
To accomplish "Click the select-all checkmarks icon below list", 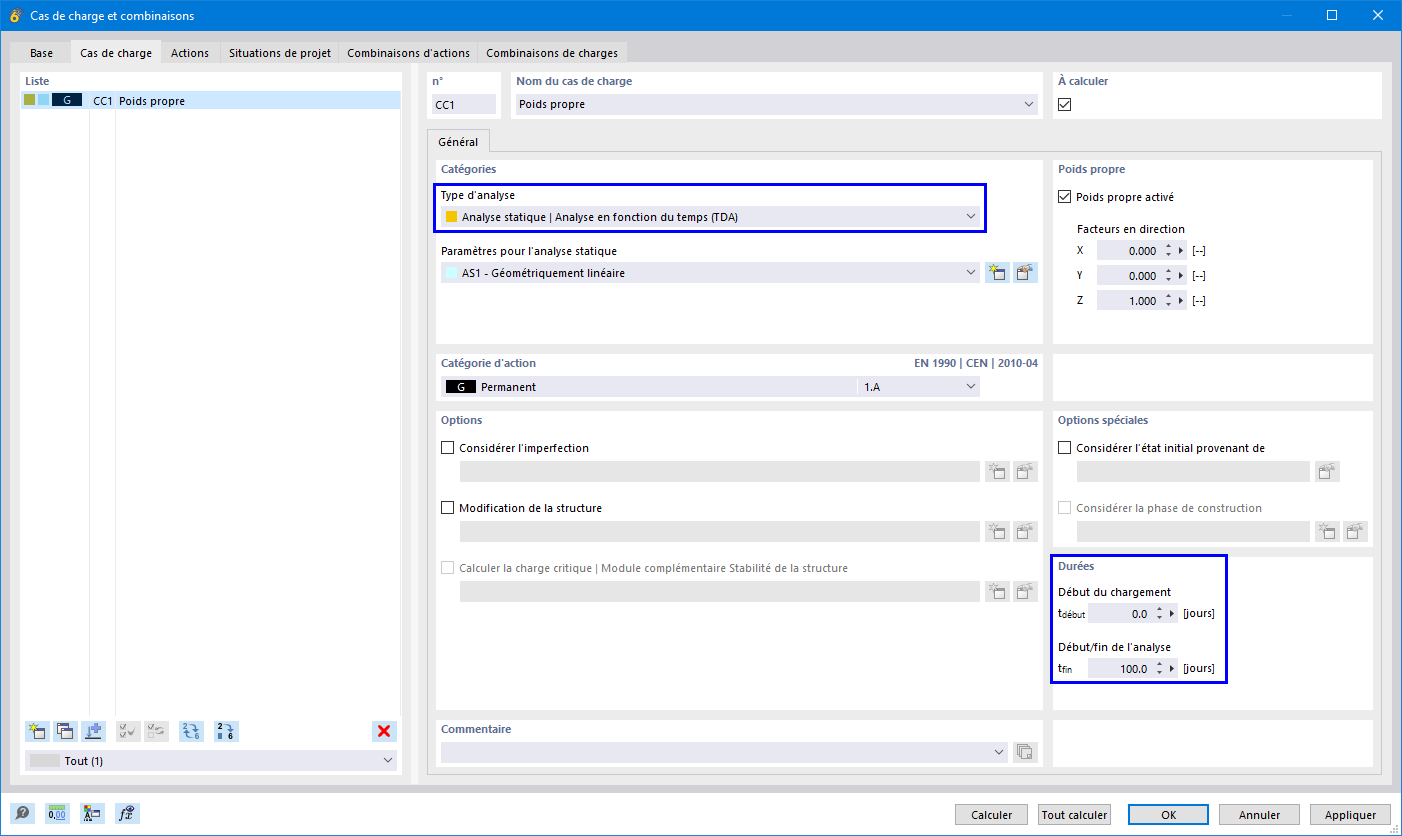I will click(128, 731).
